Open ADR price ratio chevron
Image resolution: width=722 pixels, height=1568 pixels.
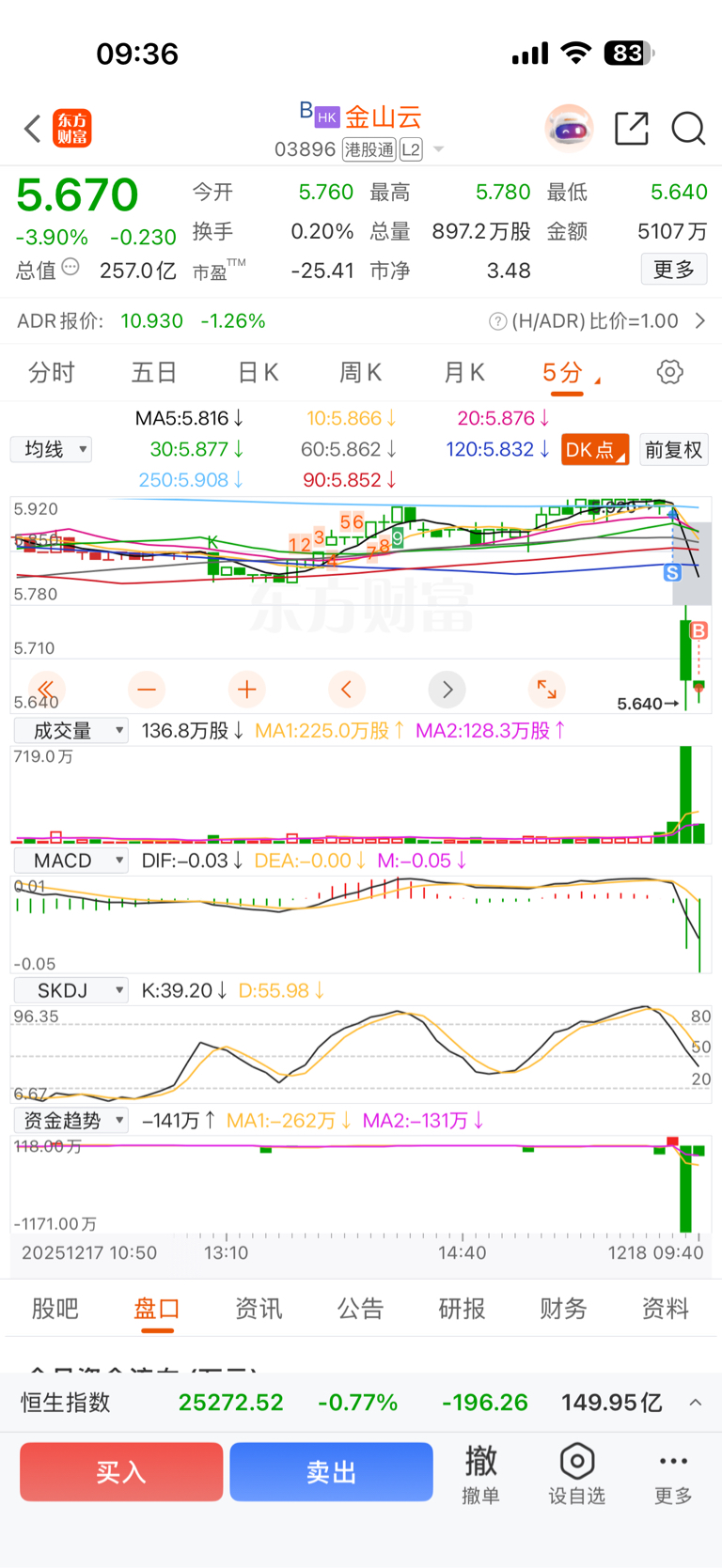699,321
